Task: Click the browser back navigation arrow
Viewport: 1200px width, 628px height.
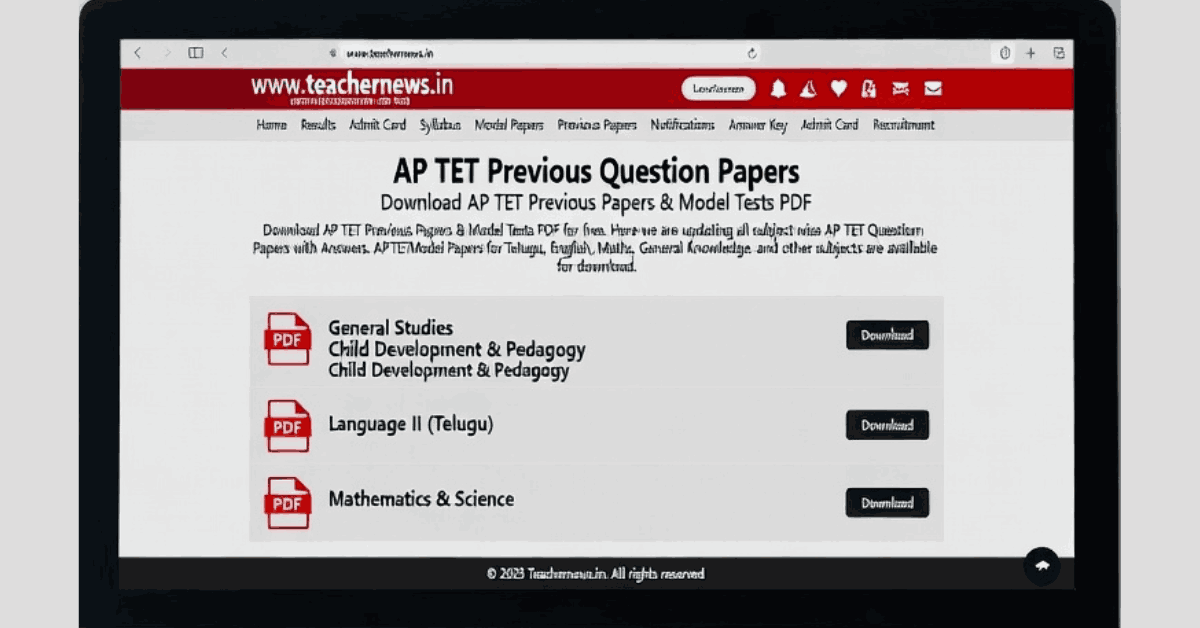Action: coord(137,53)
